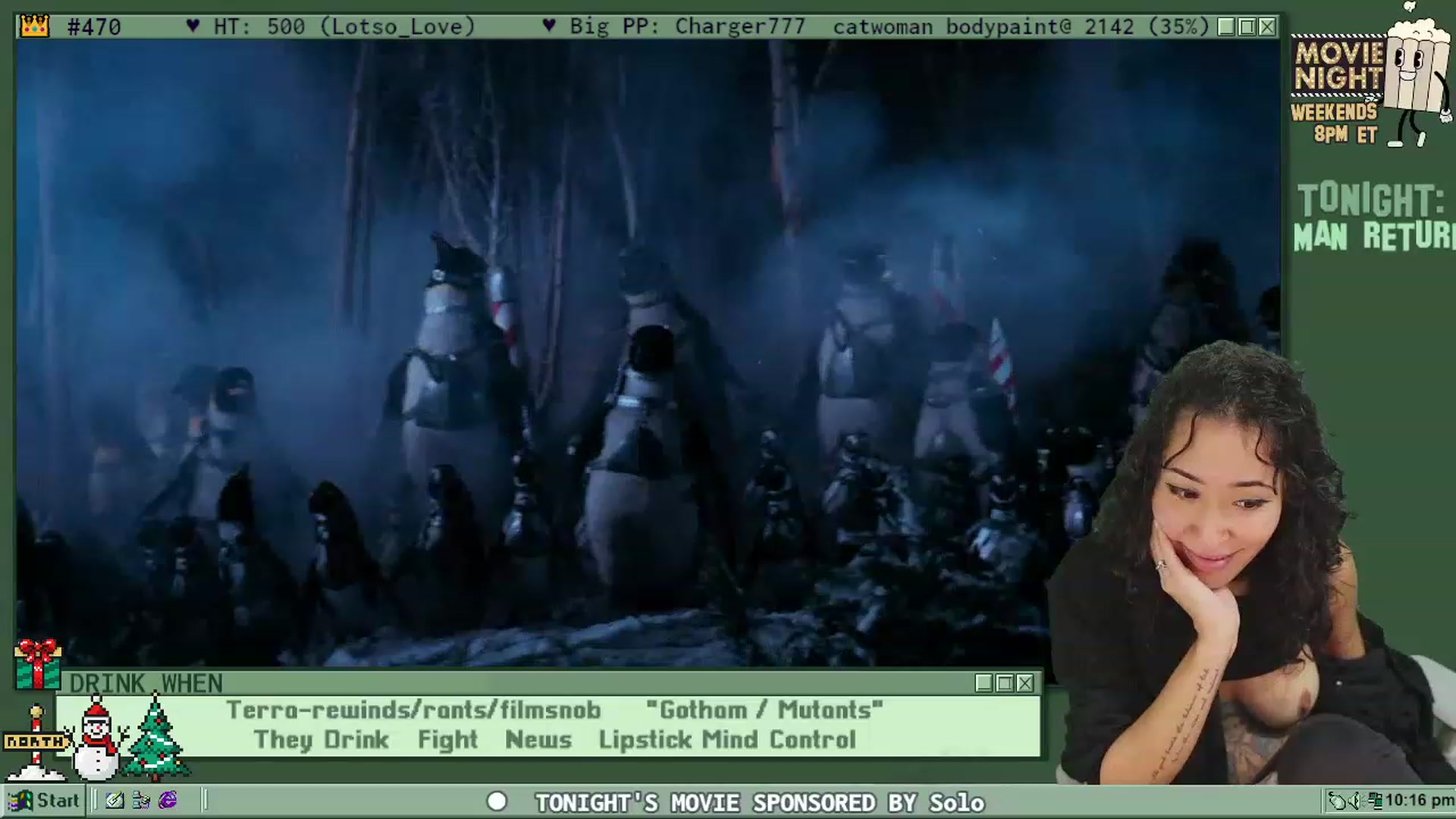Screen dimensions: 1456x819
Task: Click the popcorn mascot in Movie Night logo
Action: point(1417,76)
